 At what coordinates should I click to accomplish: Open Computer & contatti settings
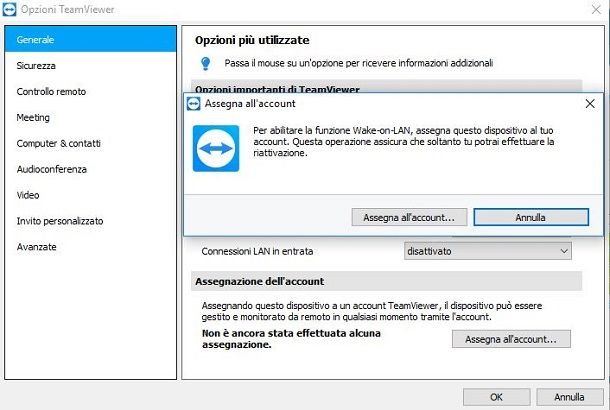pos(90,143)
